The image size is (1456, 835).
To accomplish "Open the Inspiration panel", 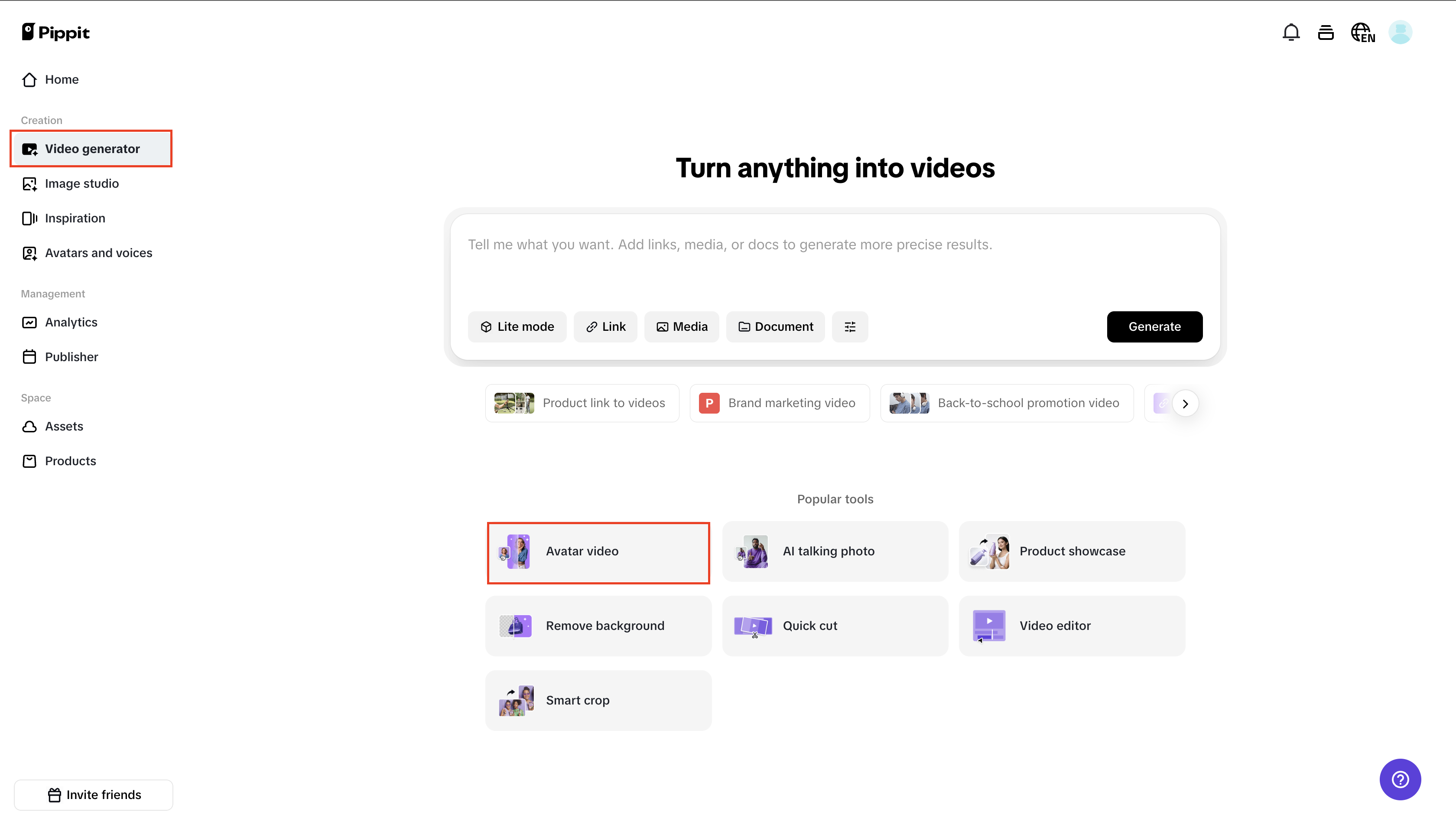I will coord(75,218).
